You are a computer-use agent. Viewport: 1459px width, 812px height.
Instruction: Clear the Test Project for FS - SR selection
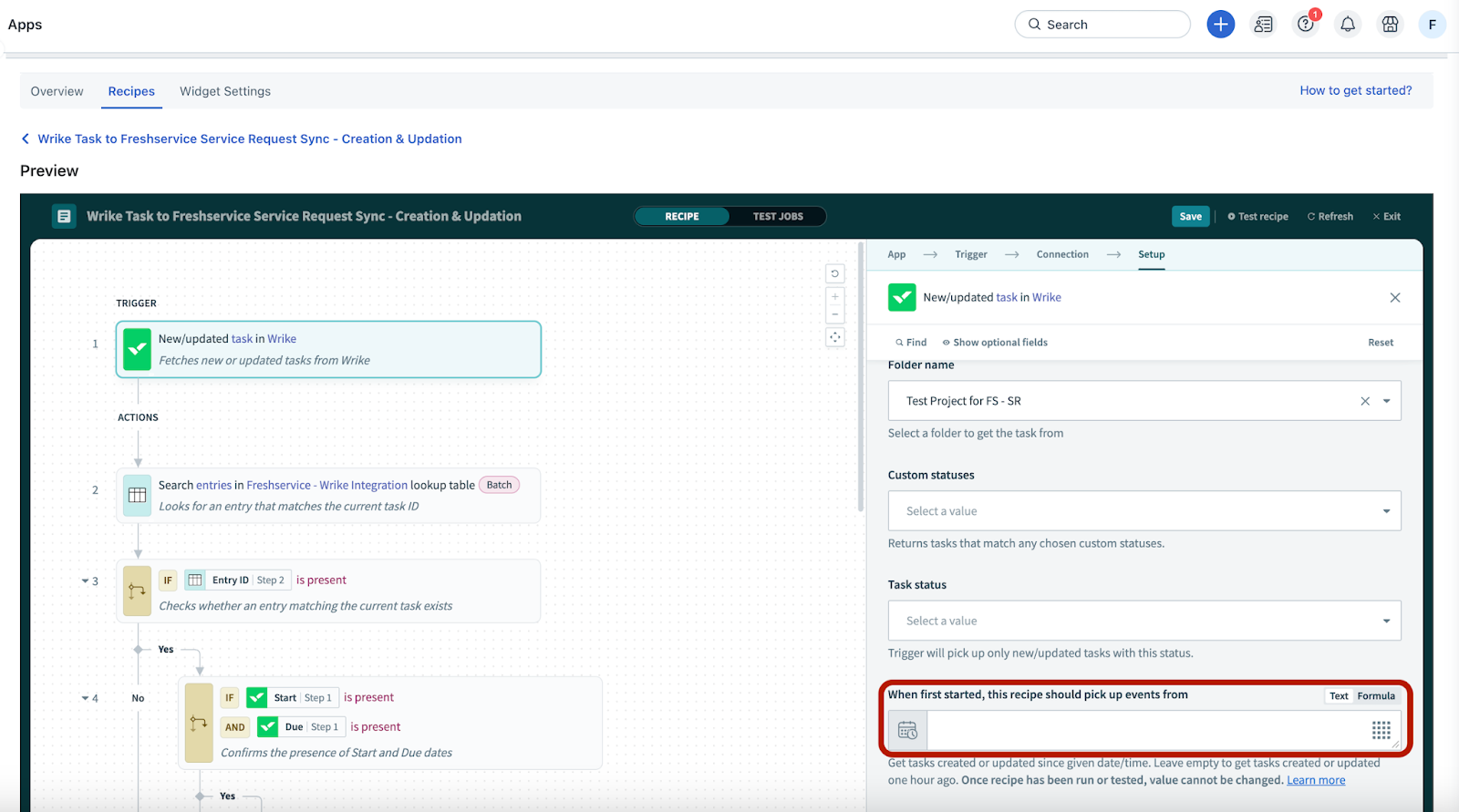(1365, 401)
